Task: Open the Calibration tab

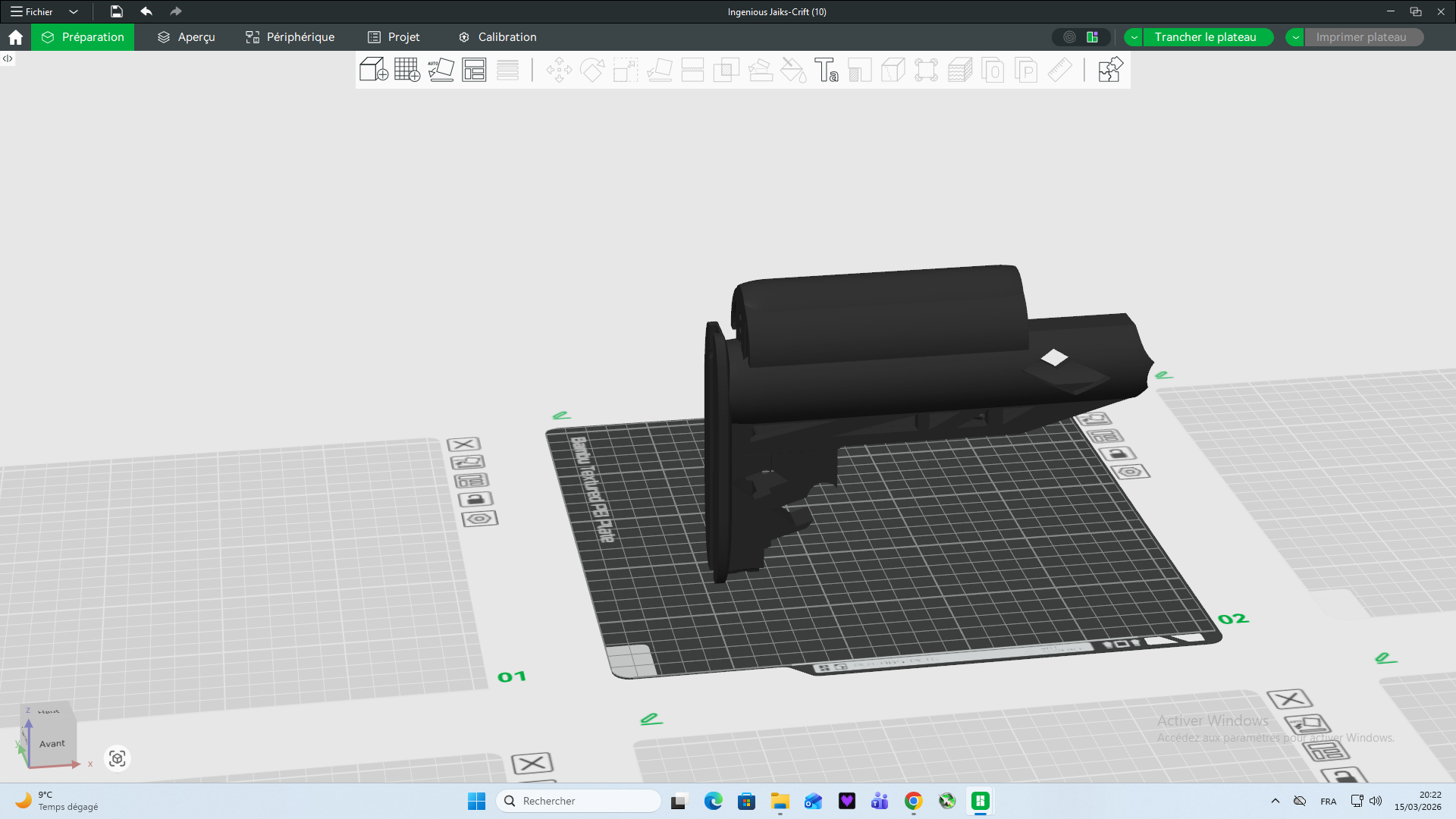Action: (497, 37)
